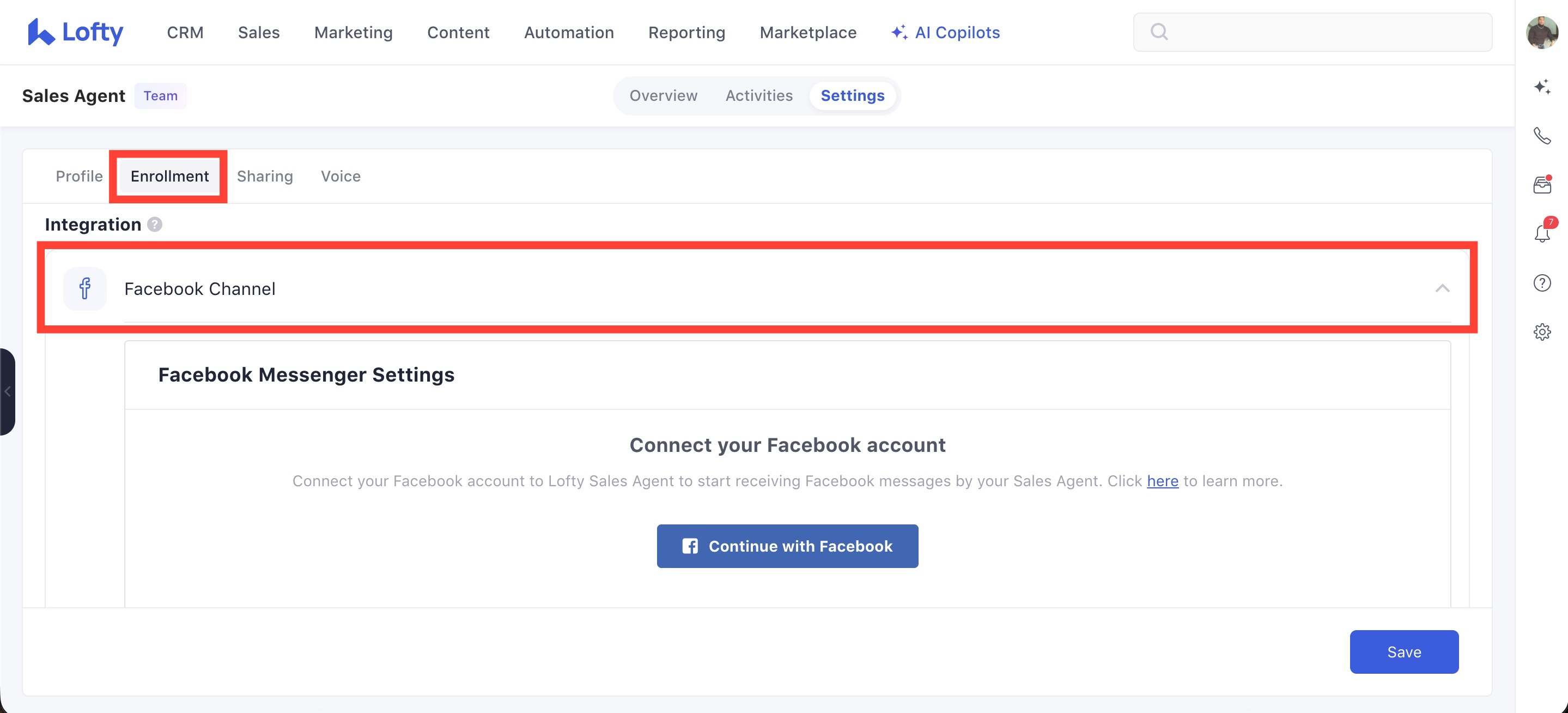Screen dimensions: 1568x713
Task: Open the Marketing menu
Action: click(x=353, y=32)
